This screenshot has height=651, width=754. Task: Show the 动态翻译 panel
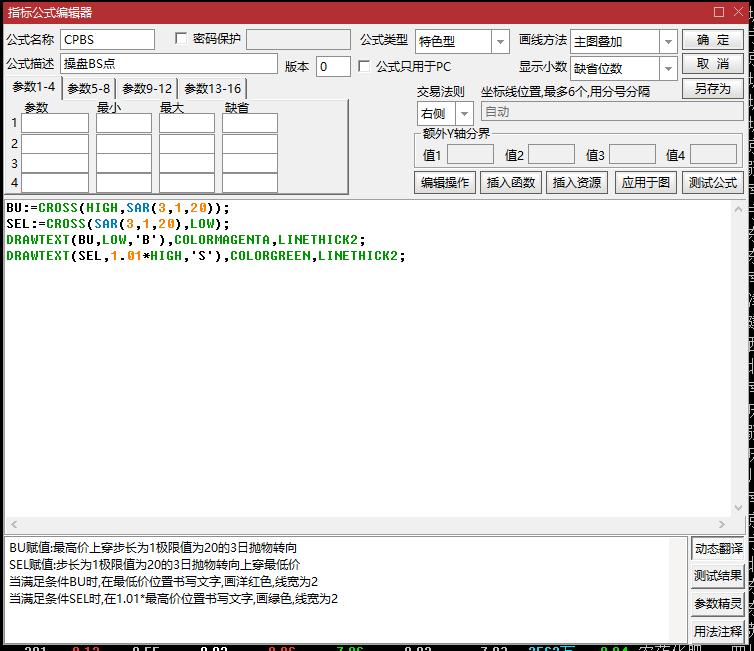click(718, 548)
